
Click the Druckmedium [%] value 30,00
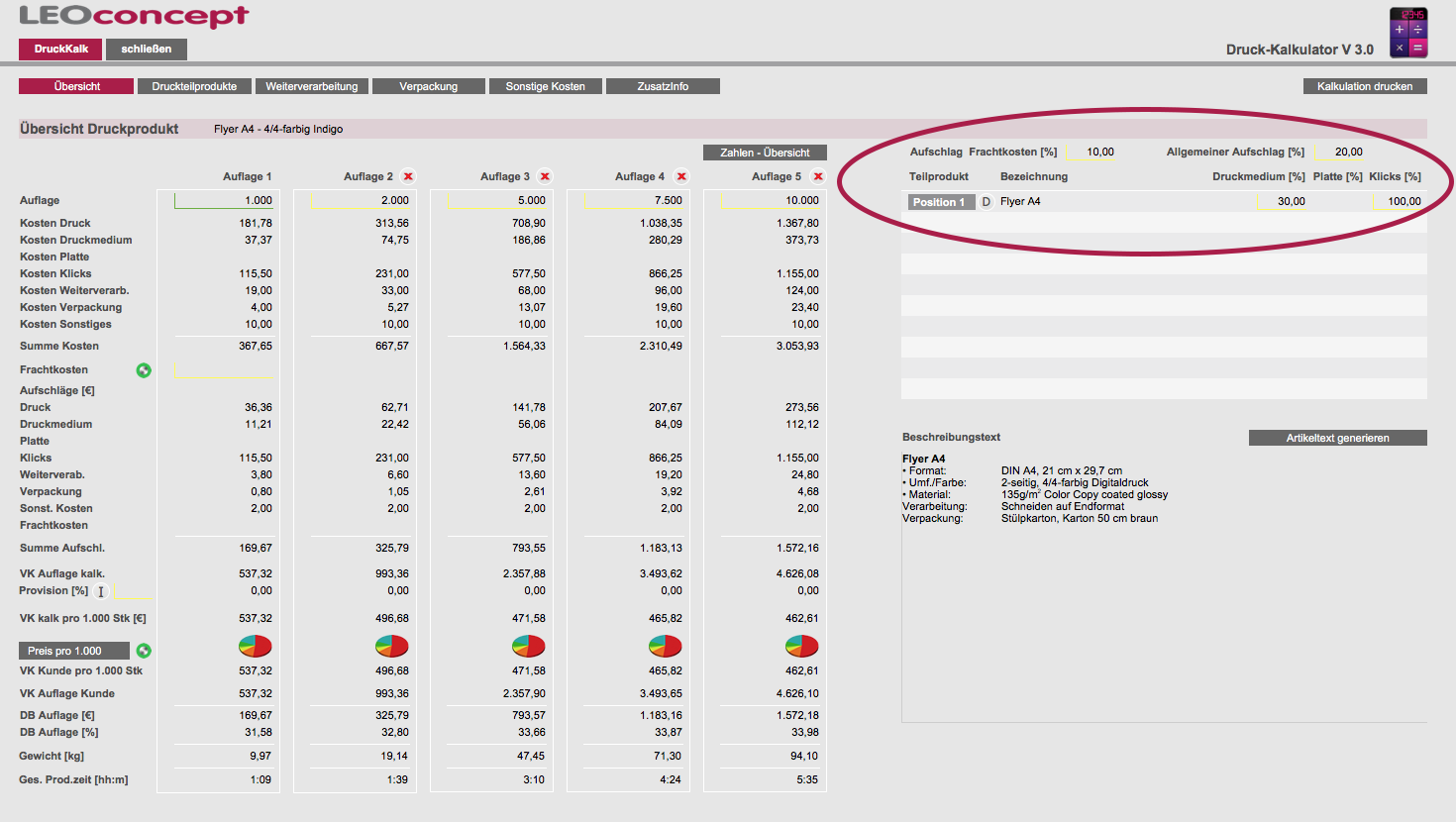(1291, 201)
